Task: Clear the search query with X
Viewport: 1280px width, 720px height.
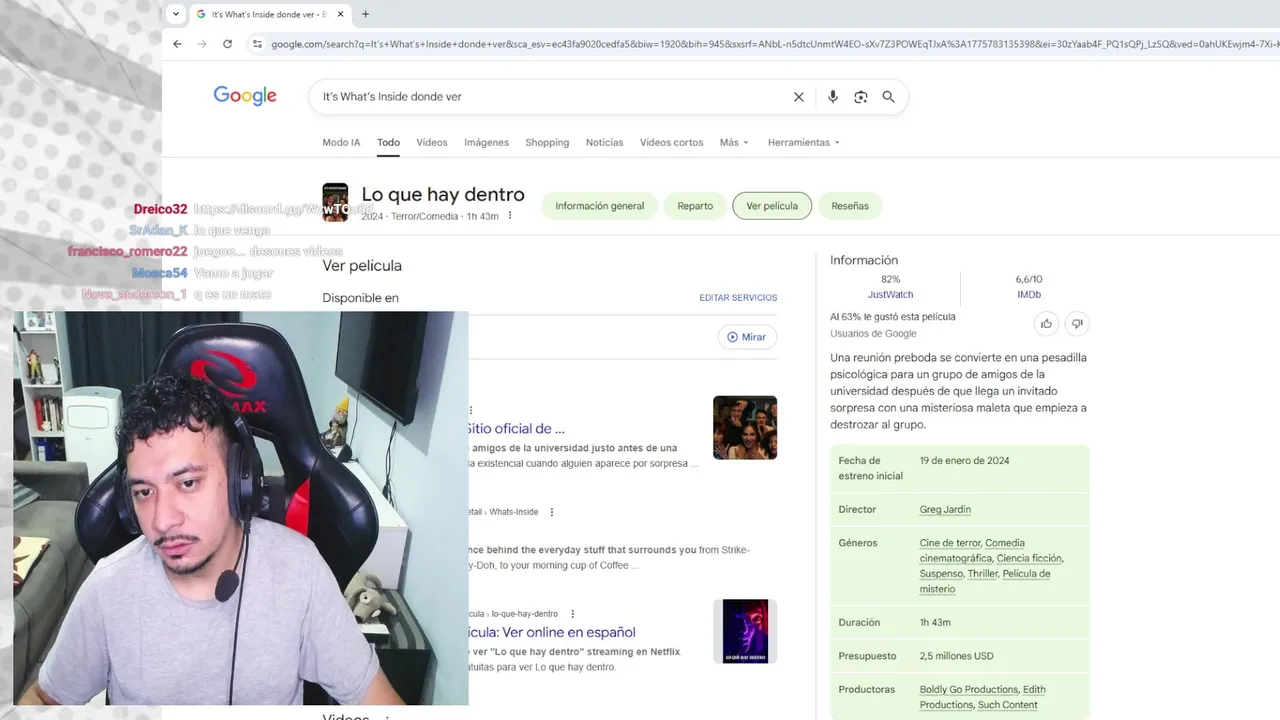Action: click(x=798, y=97)
